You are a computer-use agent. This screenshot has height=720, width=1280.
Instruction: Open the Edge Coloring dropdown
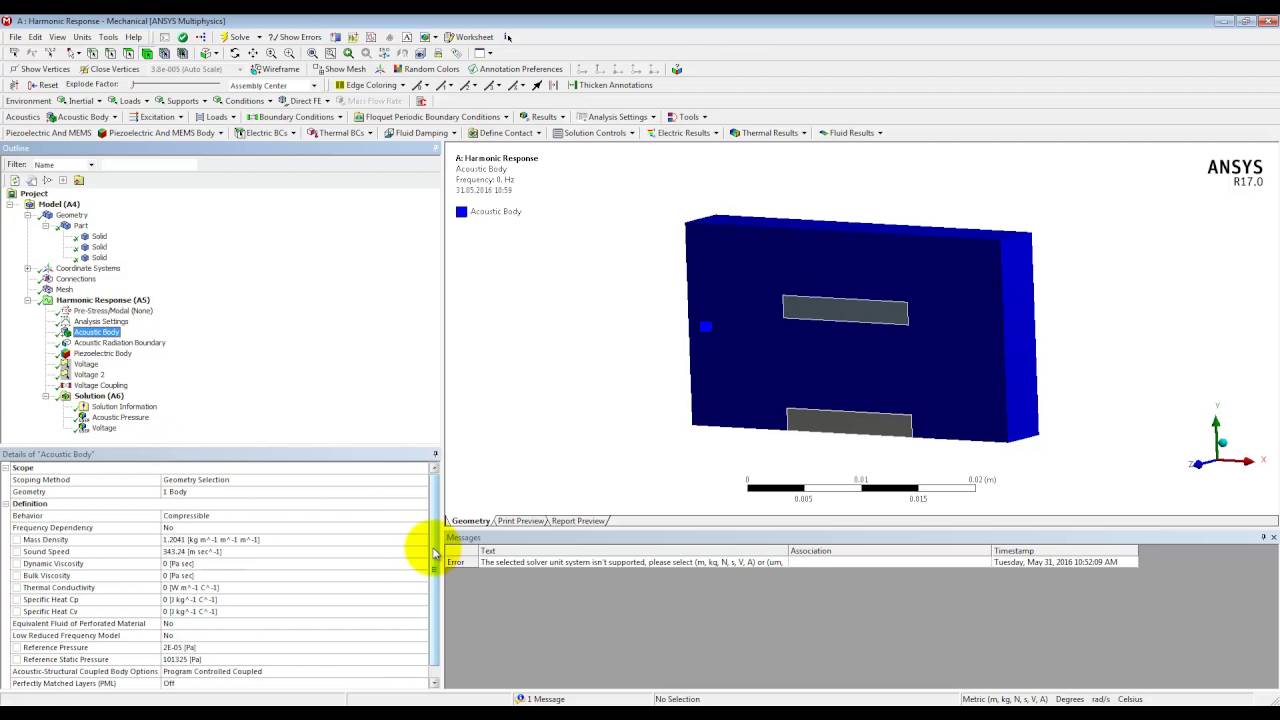point(370,85)
